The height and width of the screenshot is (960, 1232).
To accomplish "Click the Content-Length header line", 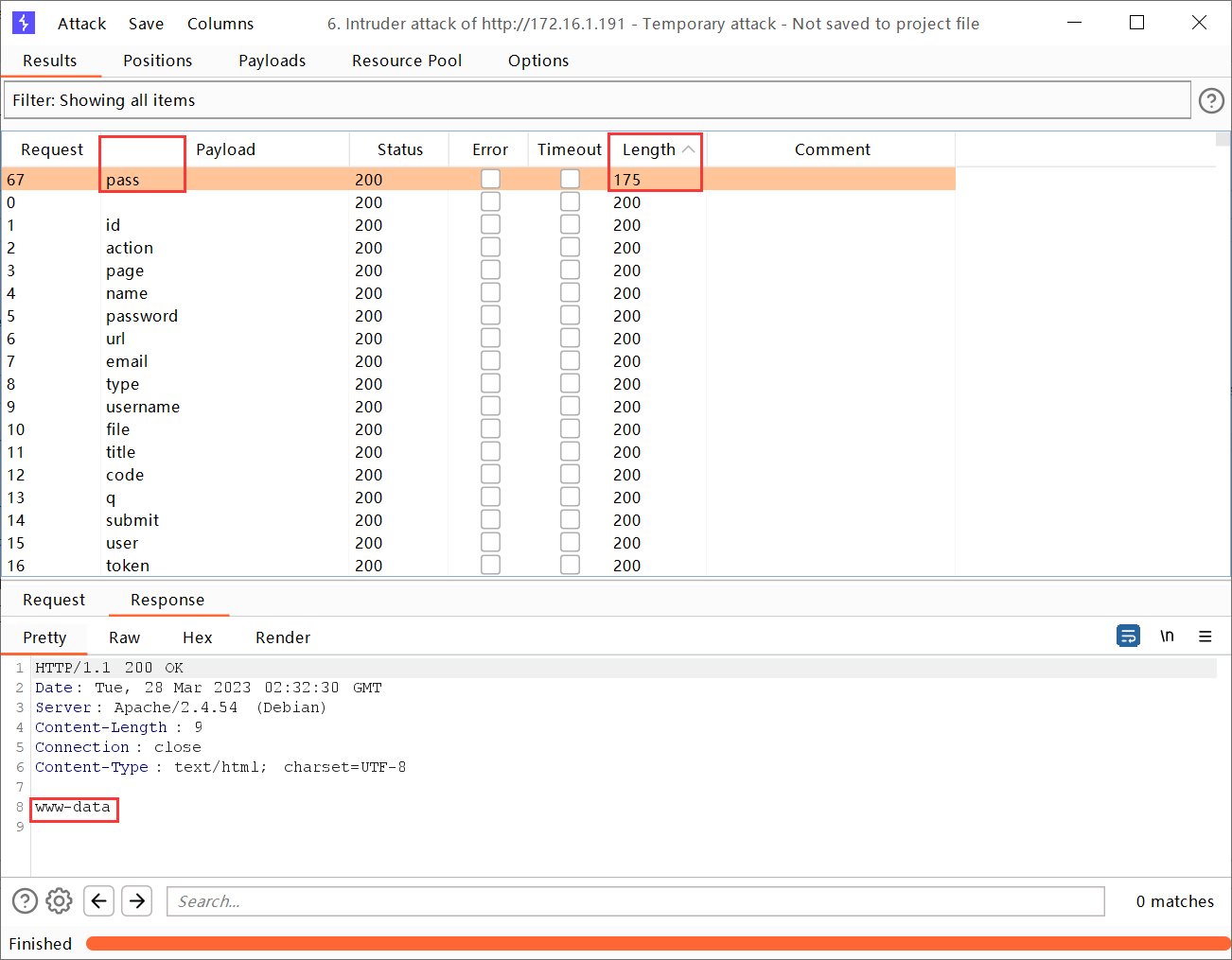I will pos(119,727).
